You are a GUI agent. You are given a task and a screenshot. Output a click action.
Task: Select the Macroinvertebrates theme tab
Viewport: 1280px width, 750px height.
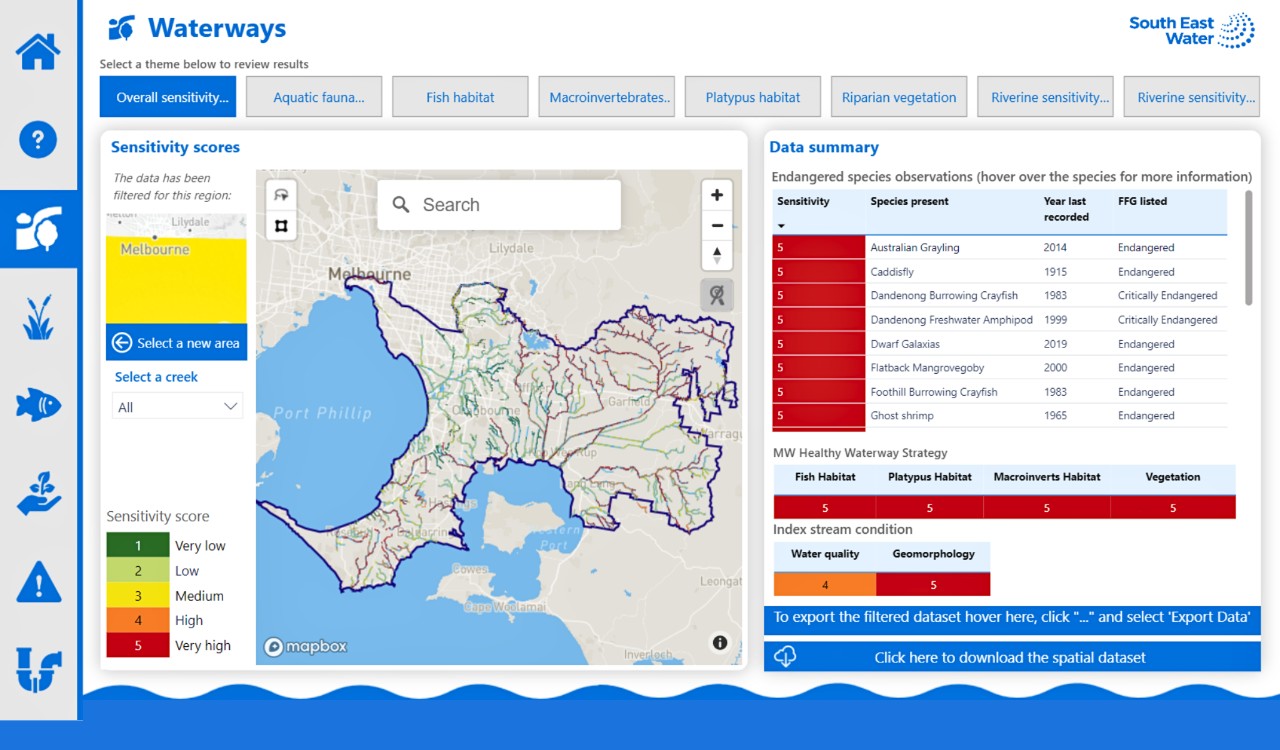(606, 97)
